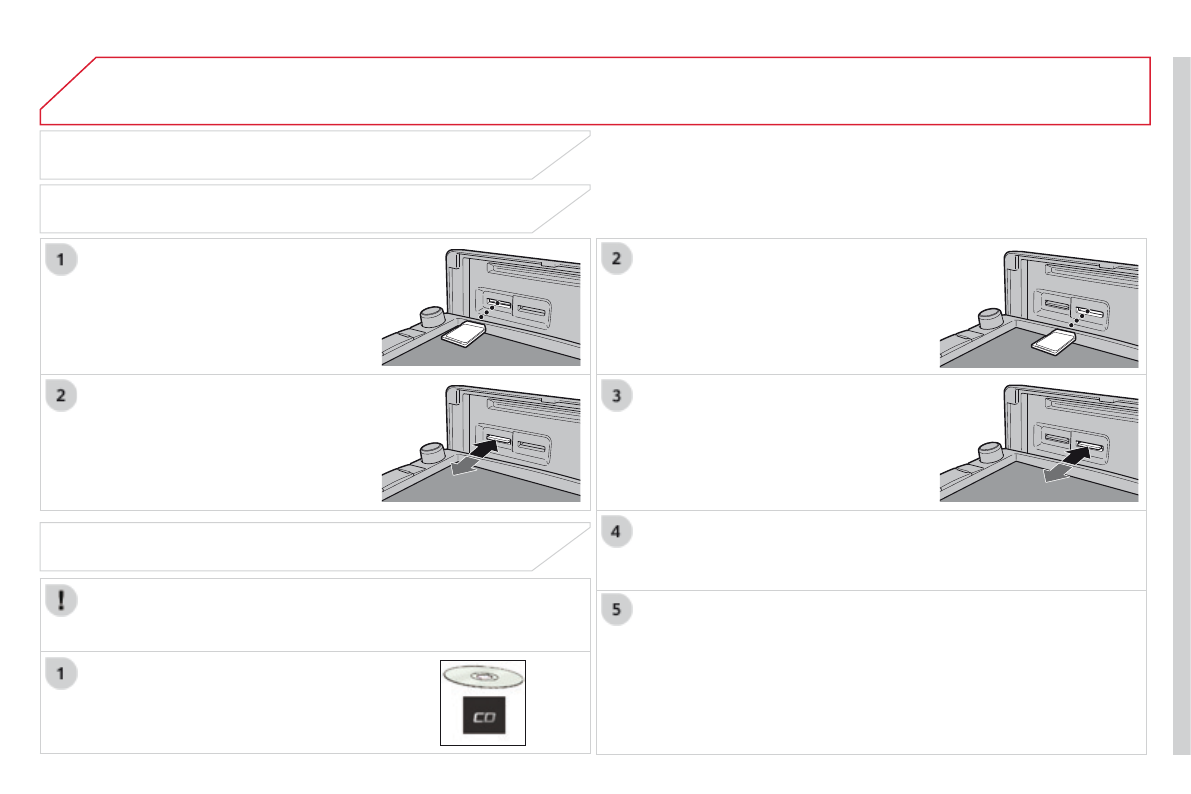Click left SD card insertion illustration
The image size is (1191, 794).
pyautogui.click(x=481, y=307)
